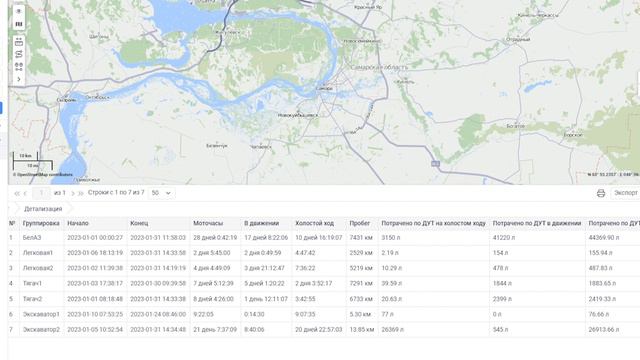Click the paired-markers icon on map toolbar

tap(19, 67)
